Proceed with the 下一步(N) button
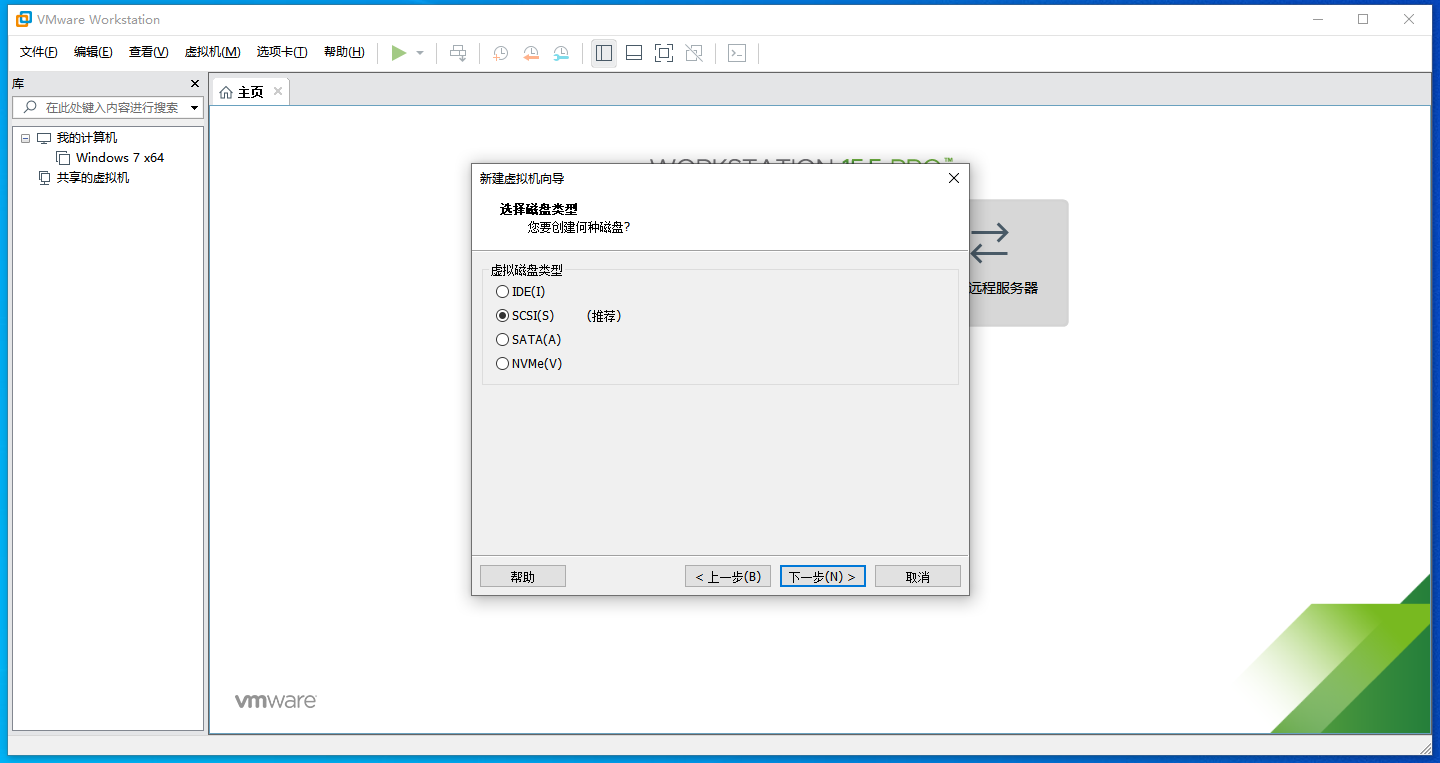Viewport: 1440px width, 763px height. point(823,576)
